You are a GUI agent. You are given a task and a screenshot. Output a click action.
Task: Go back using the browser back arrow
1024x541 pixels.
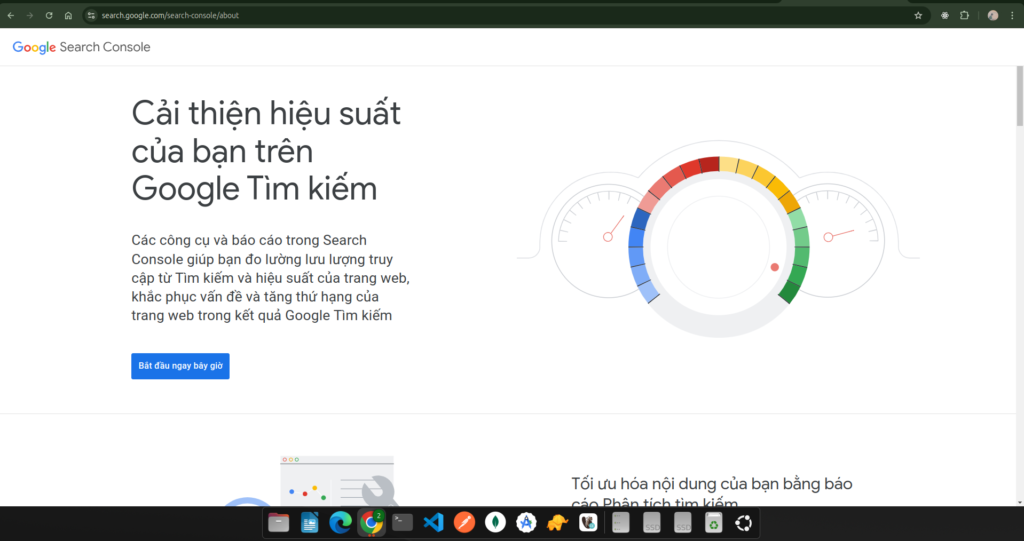pos(11,16)
